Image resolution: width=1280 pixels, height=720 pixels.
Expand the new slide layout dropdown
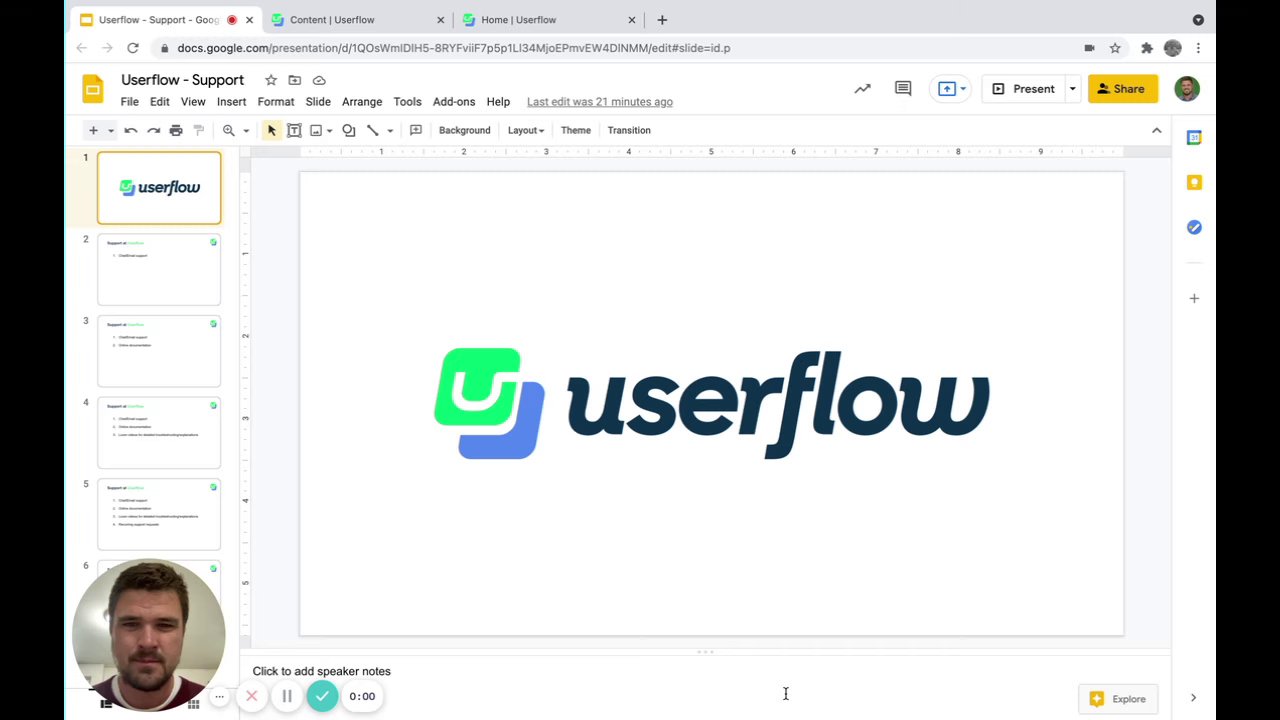[x=110, y=130]
